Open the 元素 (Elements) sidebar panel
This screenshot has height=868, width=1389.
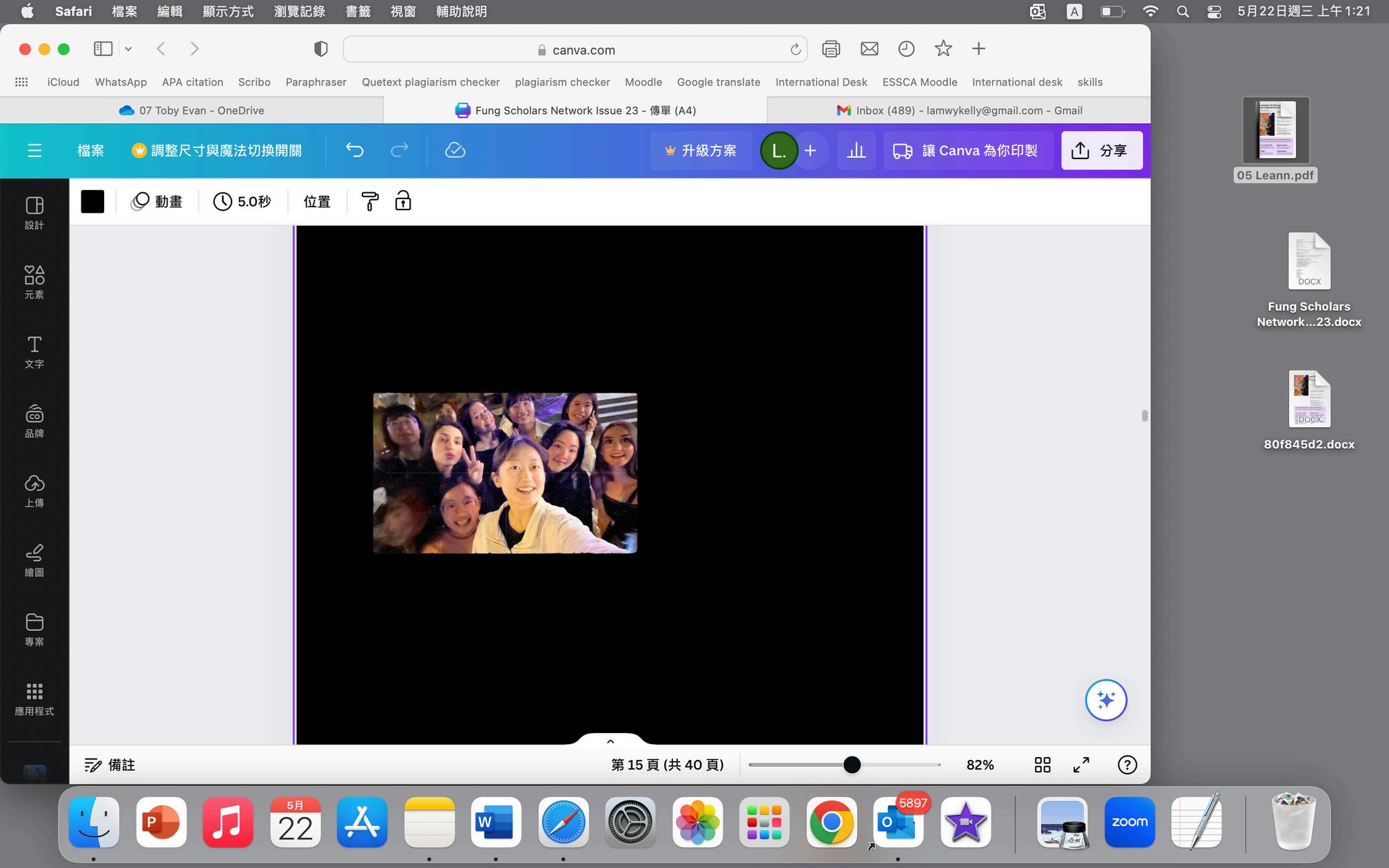tap(34, 282)
